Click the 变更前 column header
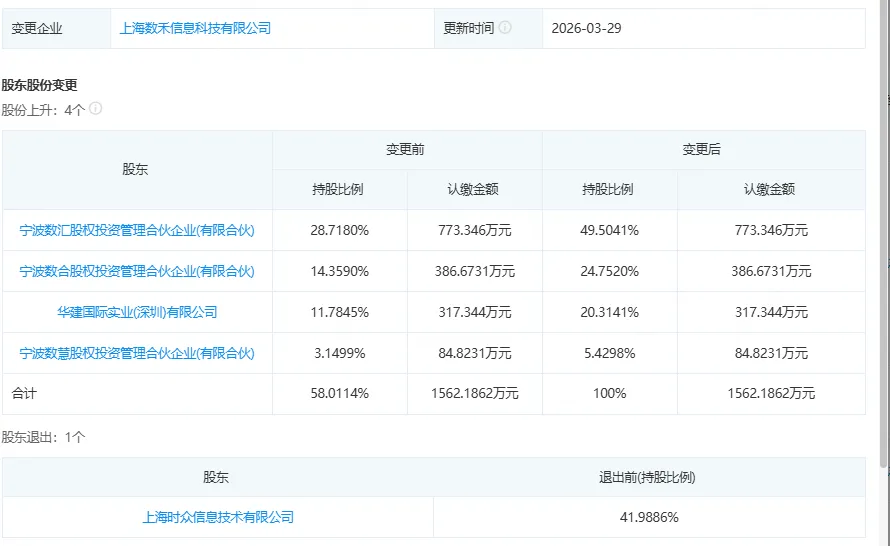The image size is (890, 546). (x=405, y=150)
